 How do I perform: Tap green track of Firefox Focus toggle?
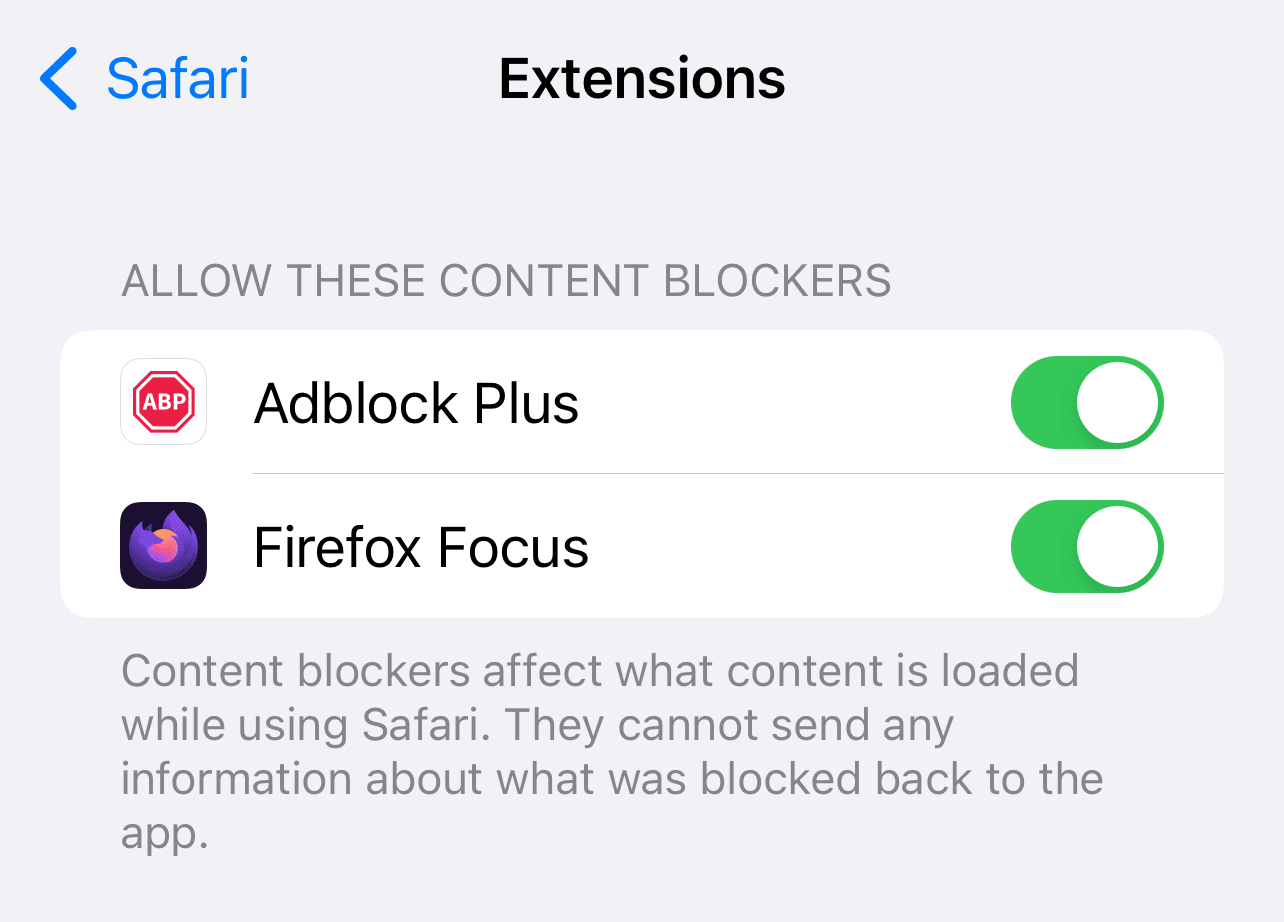1043,546
